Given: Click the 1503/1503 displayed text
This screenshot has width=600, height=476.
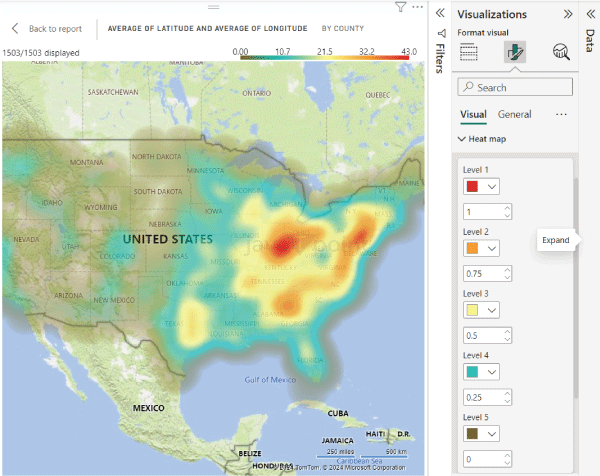Looking at the screenshot, I should (41, 53).
